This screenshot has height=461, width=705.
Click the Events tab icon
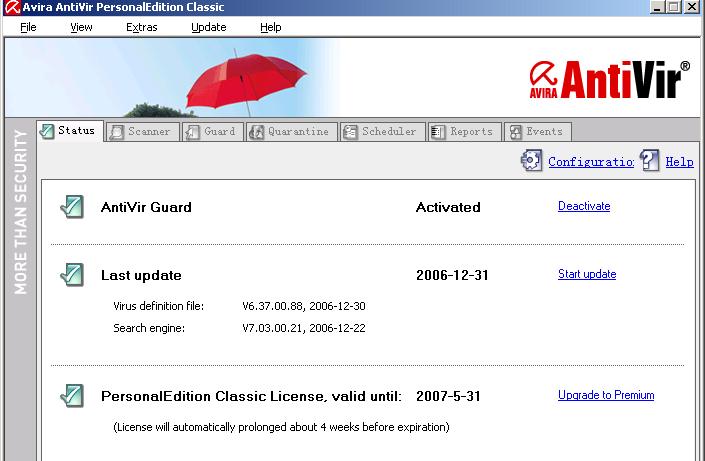[515, 132]
